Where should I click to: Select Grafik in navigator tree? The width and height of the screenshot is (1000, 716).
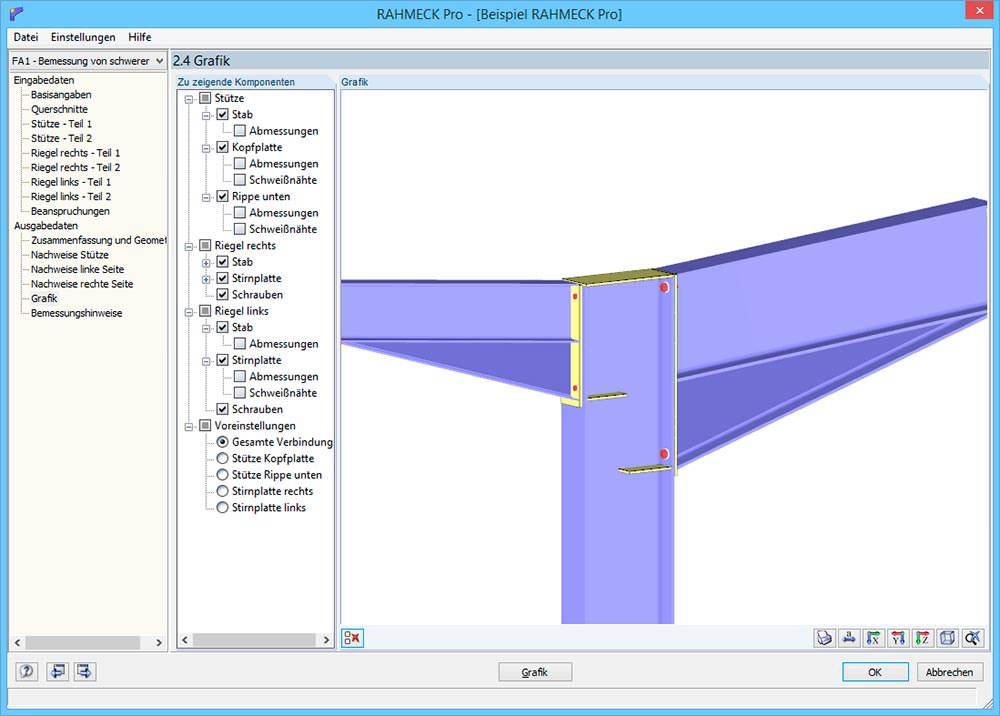tap(44, 298)
